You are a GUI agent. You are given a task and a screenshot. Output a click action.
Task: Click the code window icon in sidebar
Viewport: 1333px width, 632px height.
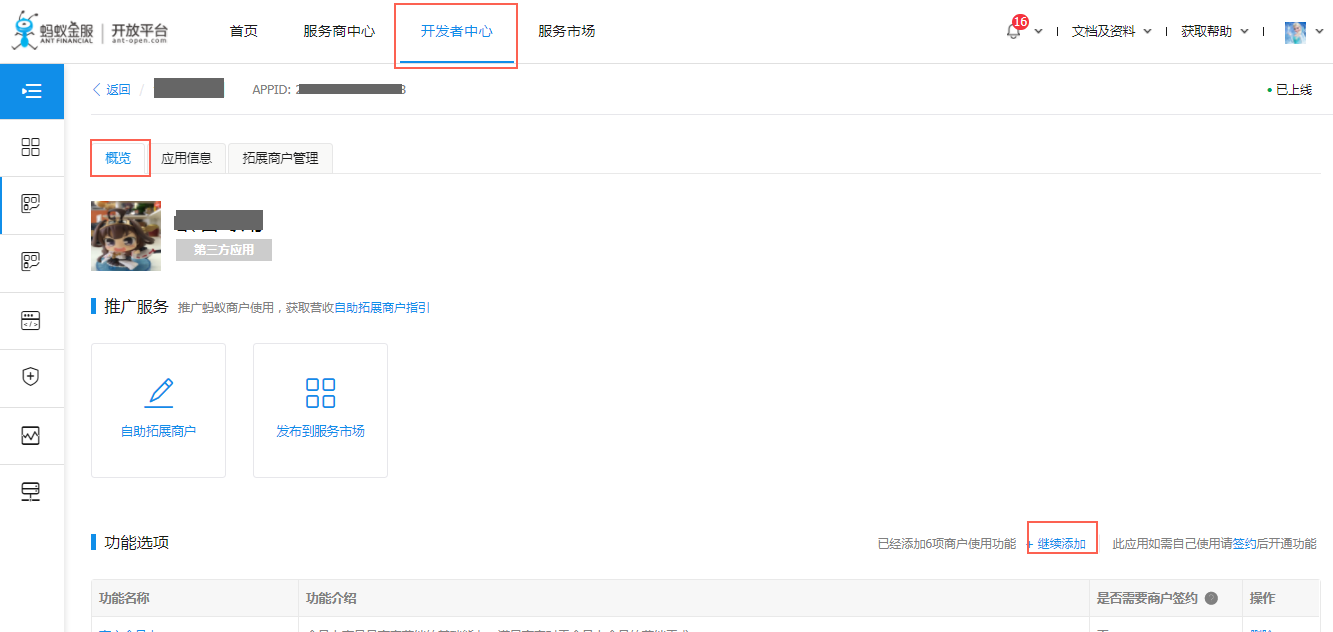[31, 321]
